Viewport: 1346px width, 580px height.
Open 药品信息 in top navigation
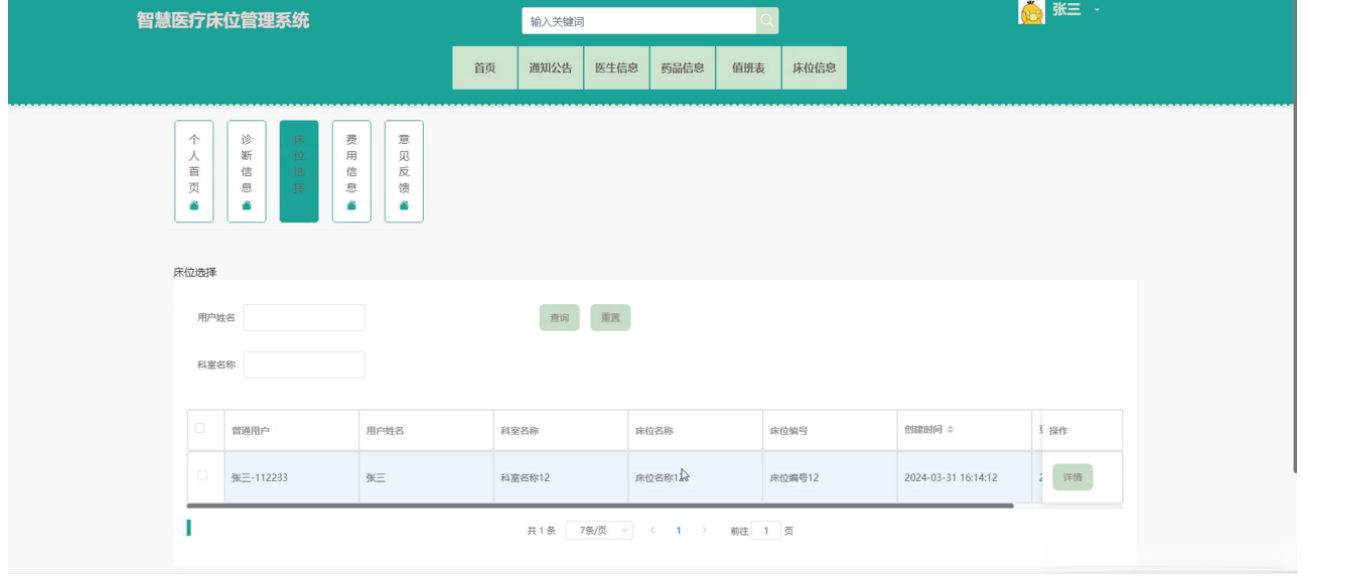click(x=682, y=68)
